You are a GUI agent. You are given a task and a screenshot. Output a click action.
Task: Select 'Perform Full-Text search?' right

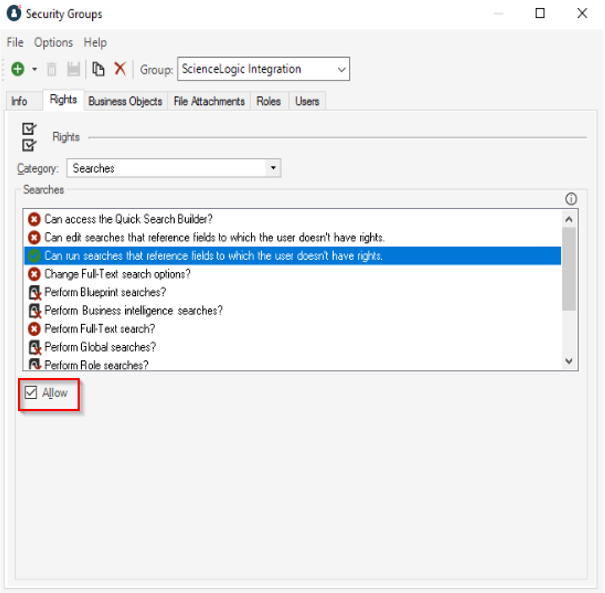point(99,328)
